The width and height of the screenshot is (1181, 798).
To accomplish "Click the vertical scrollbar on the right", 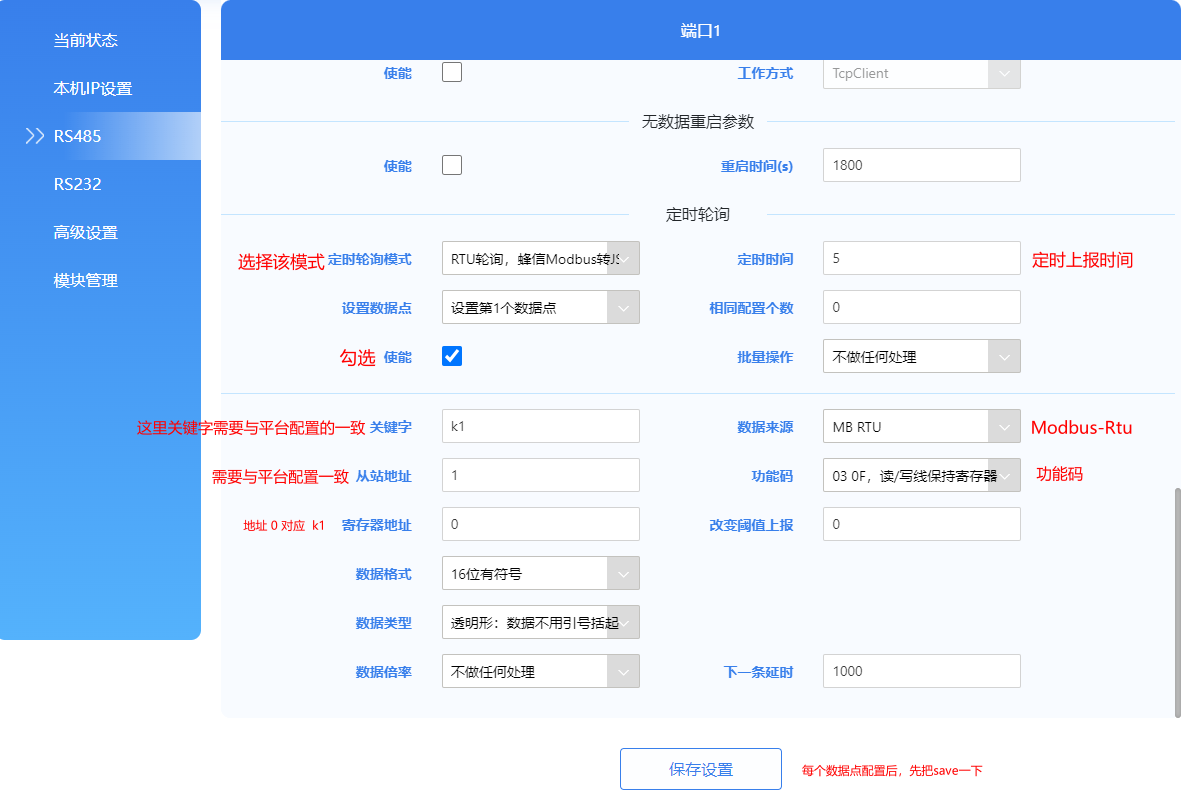I will 1177,600.
